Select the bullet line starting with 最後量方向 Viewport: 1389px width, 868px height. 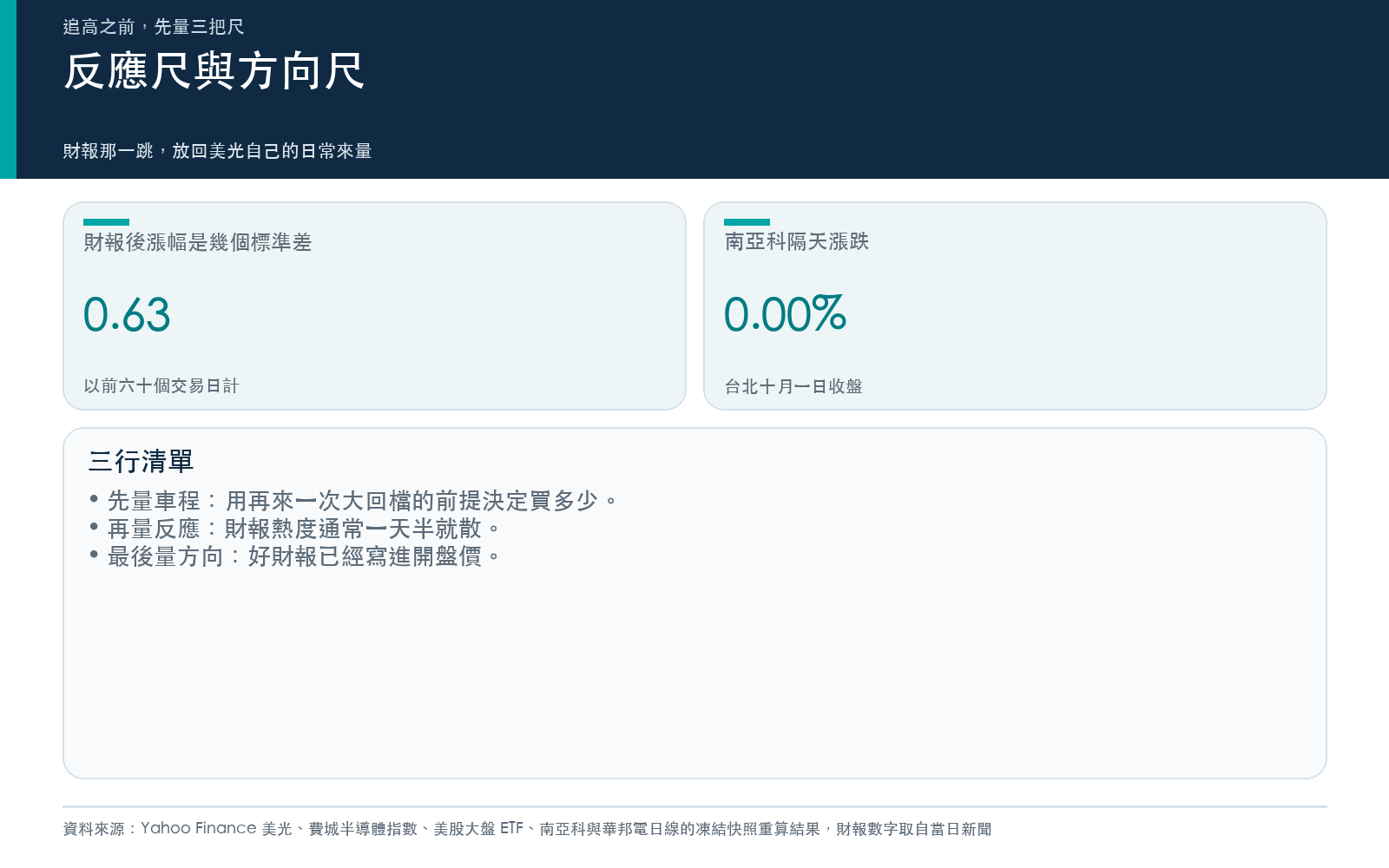(x=295, y=556)
